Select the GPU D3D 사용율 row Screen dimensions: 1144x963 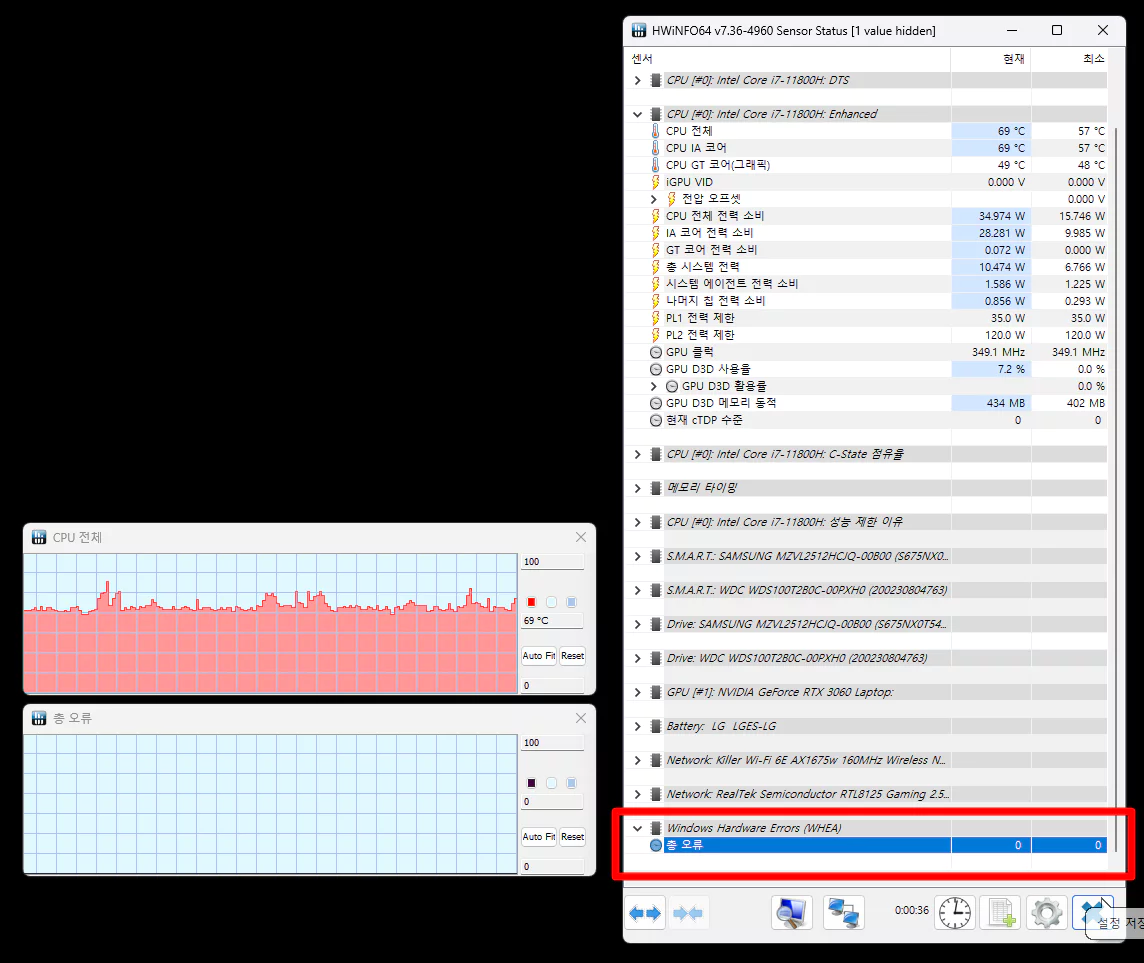tap(866, 369)
